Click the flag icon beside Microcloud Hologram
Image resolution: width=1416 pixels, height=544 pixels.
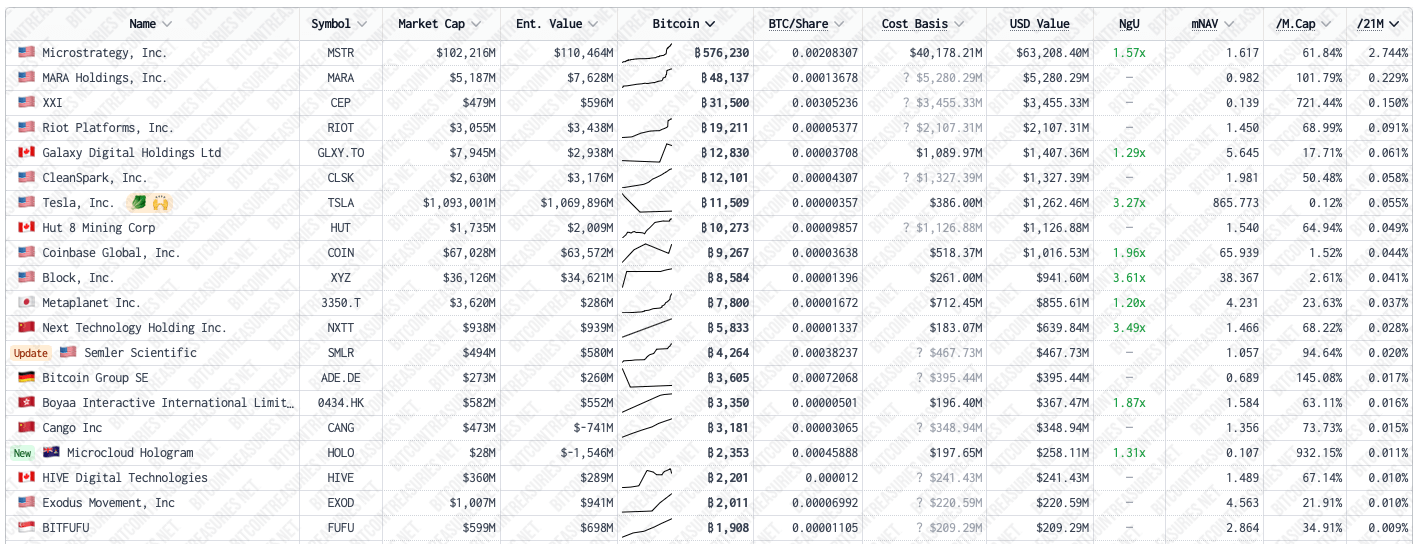[51, 453]
